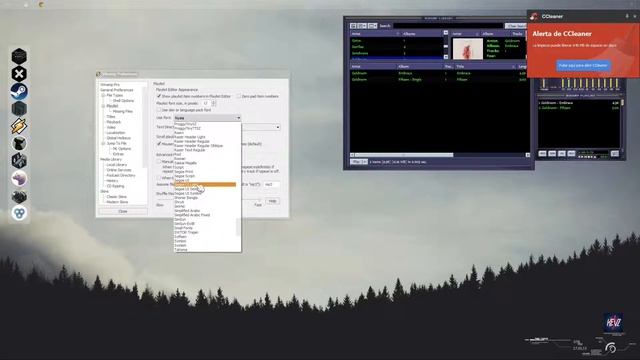The width and height of the screenshot is (640, 360).
Task: Click the SEL button in Winamp playlist
Action: [x=562, y=153]
